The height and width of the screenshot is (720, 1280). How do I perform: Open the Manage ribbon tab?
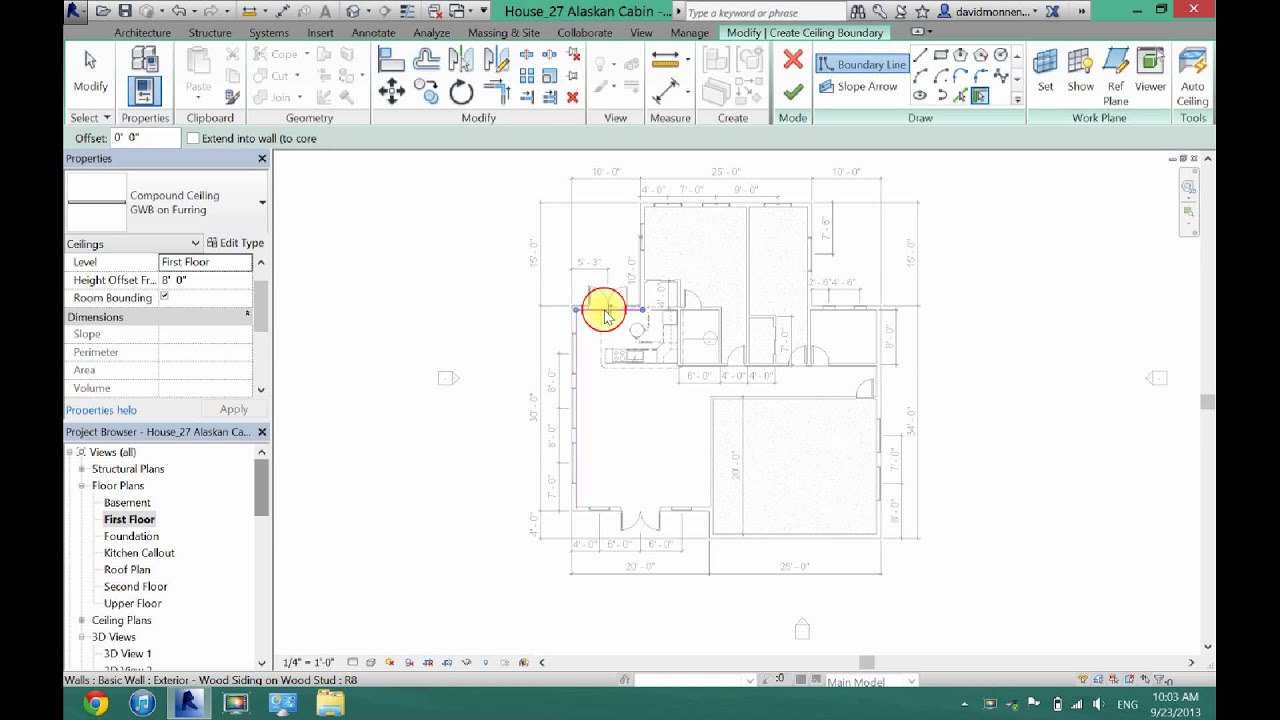tap(689, 33)
